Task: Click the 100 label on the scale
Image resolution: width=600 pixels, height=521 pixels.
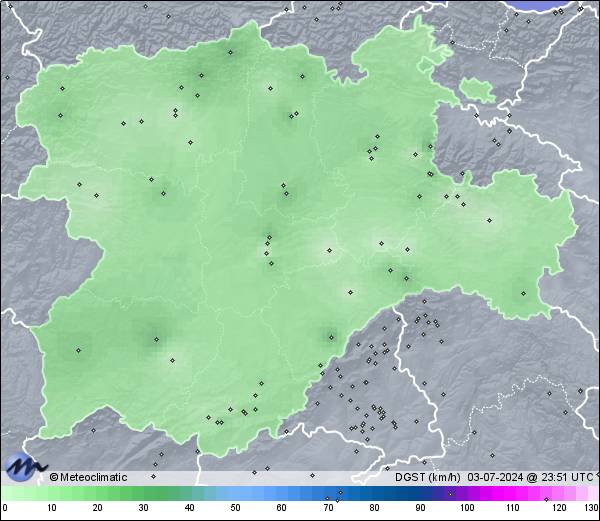Action: point(467,508)
